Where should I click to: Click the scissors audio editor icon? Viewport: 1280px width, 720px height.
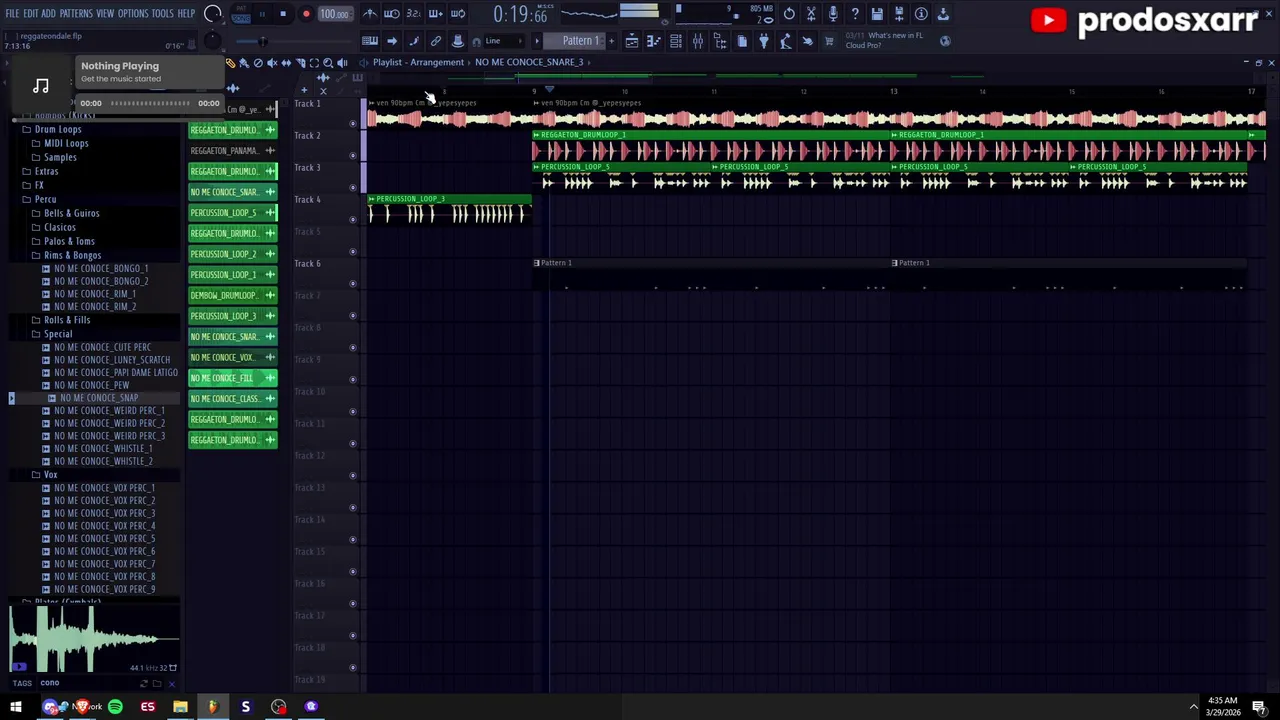(x=811, y=14)
